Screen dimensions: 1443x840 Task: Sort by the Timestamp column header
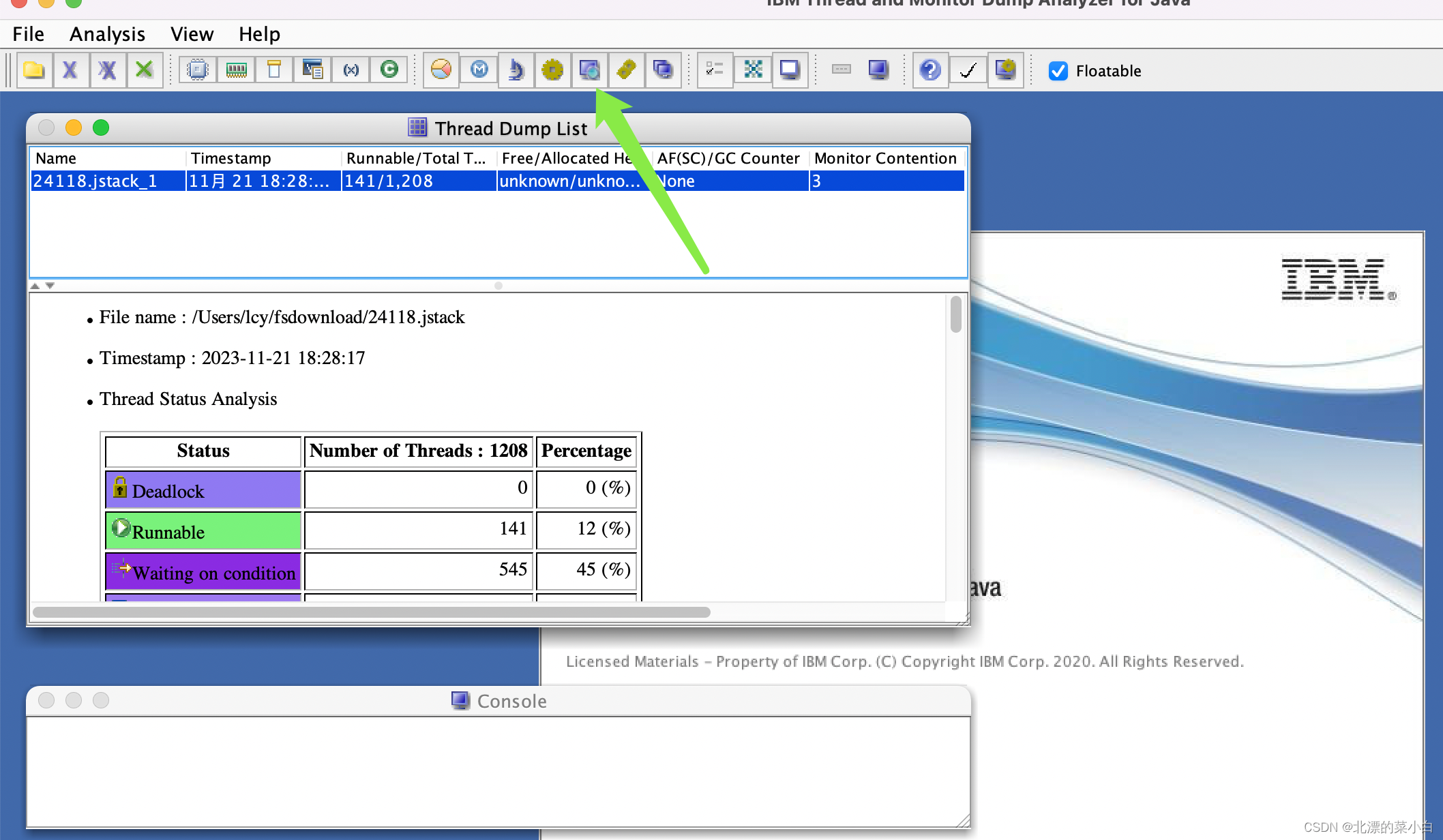pyautogui.click(x=263, y=158)
